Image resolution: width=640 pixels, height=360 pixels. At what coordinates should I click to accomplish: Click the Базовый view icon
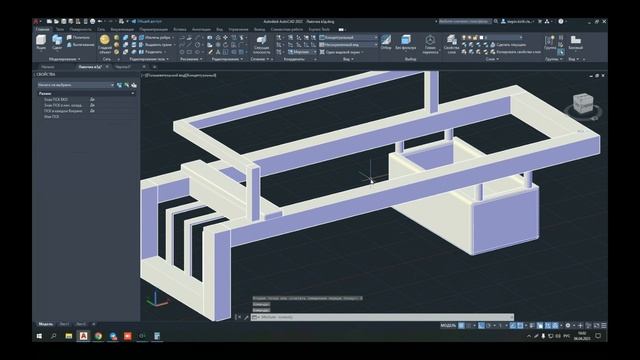(x=576, y=42)
